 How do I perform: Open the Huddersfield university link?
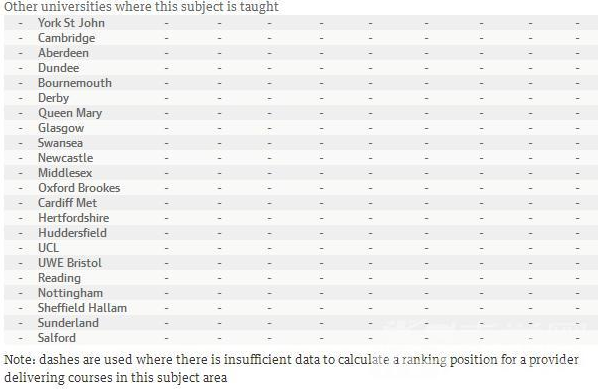pyautogui.click(x=72, y=233)
